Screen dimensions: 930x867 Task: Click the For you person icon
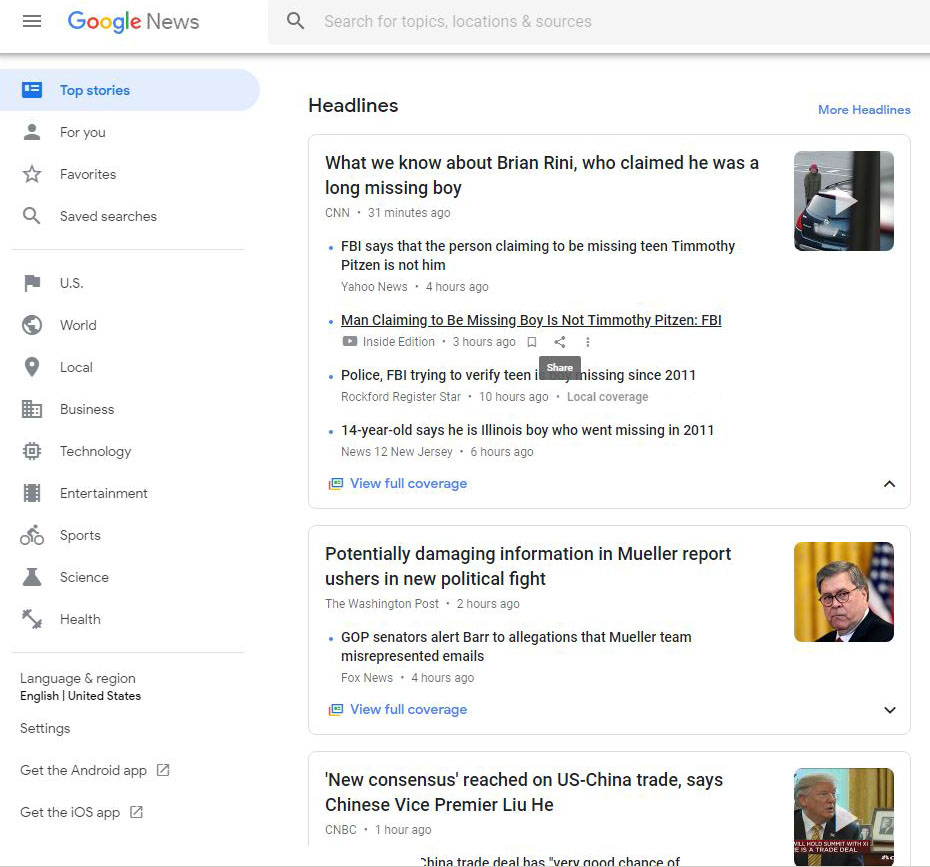point(32,132)
